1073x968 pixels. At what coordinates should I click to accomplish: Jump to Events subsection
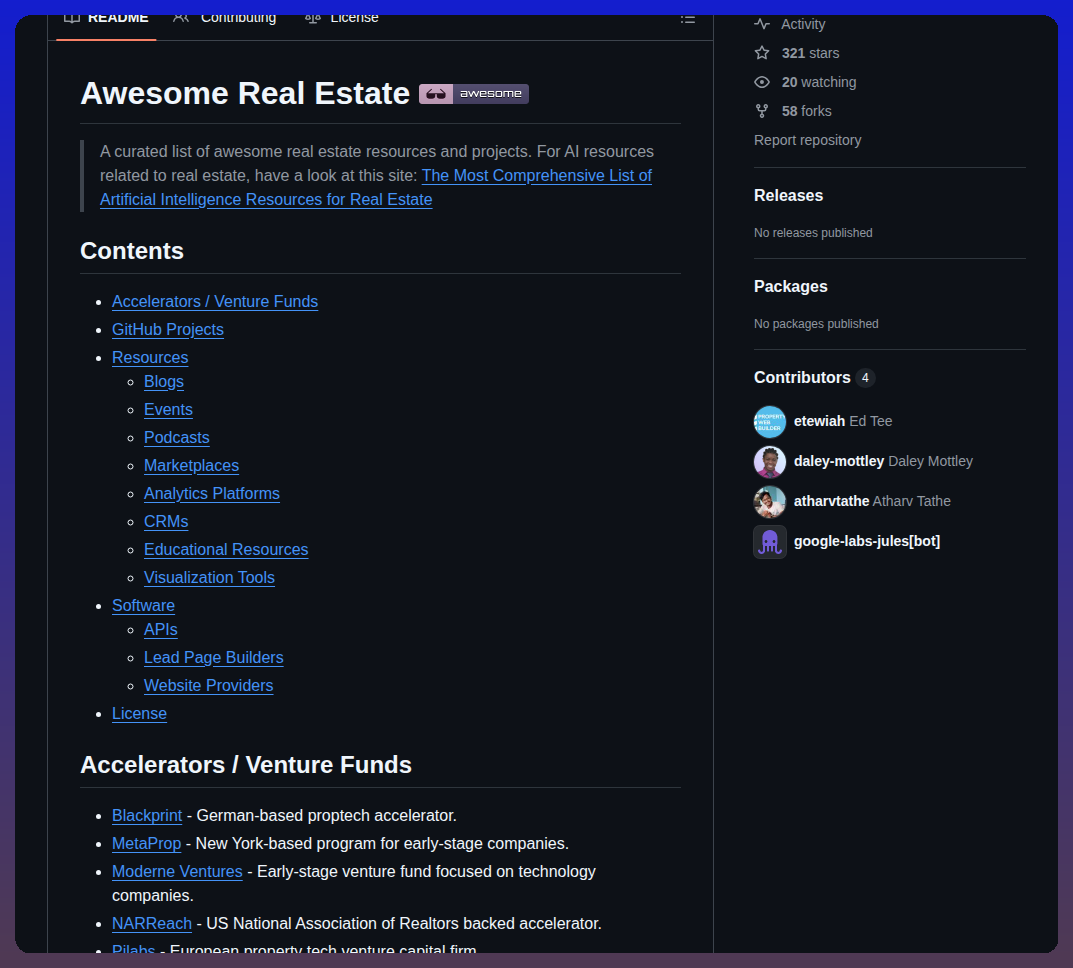(x=168, y=410)
